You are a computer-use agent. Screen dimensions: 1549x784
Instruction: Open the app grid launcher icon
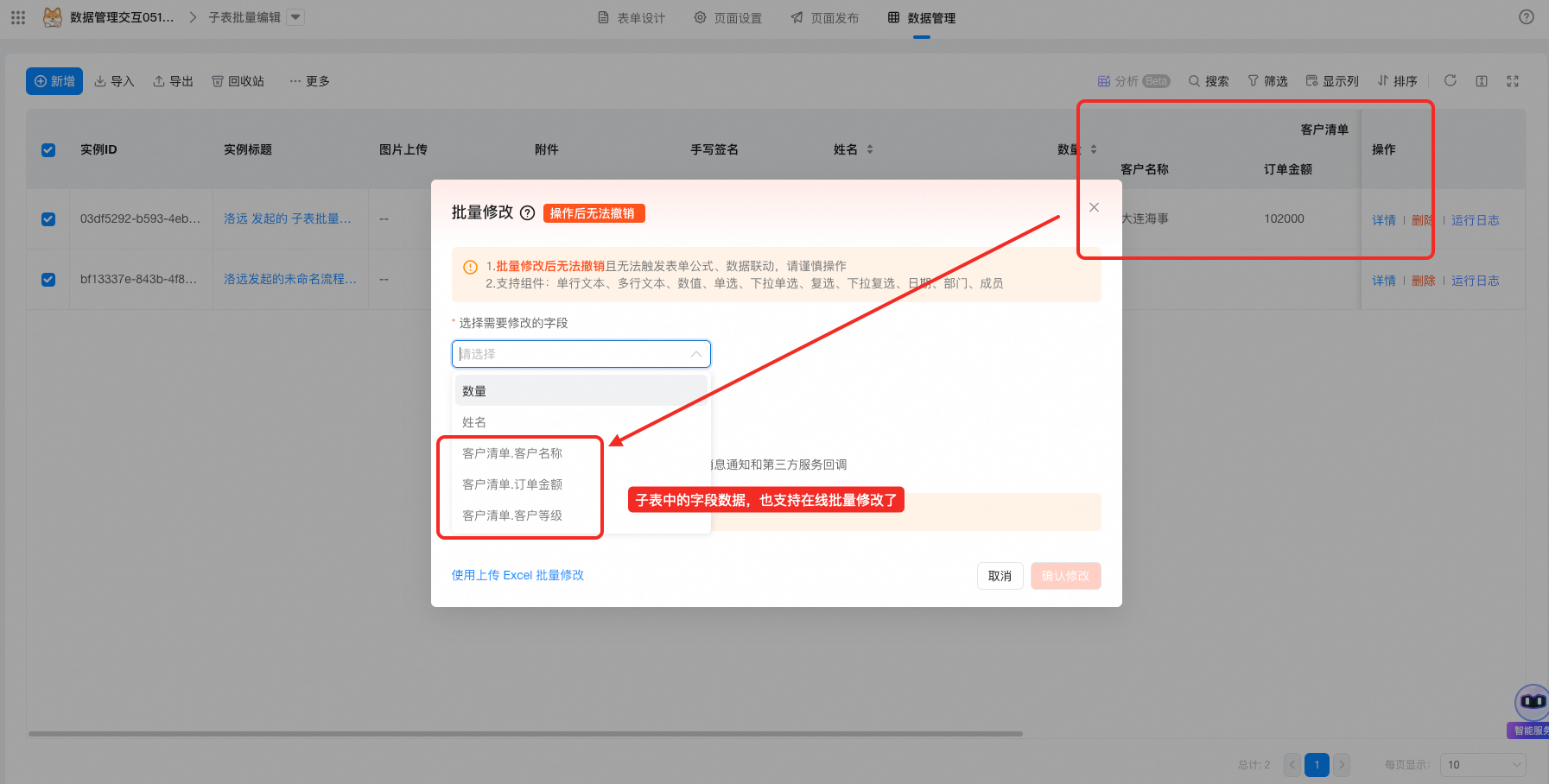18,17
